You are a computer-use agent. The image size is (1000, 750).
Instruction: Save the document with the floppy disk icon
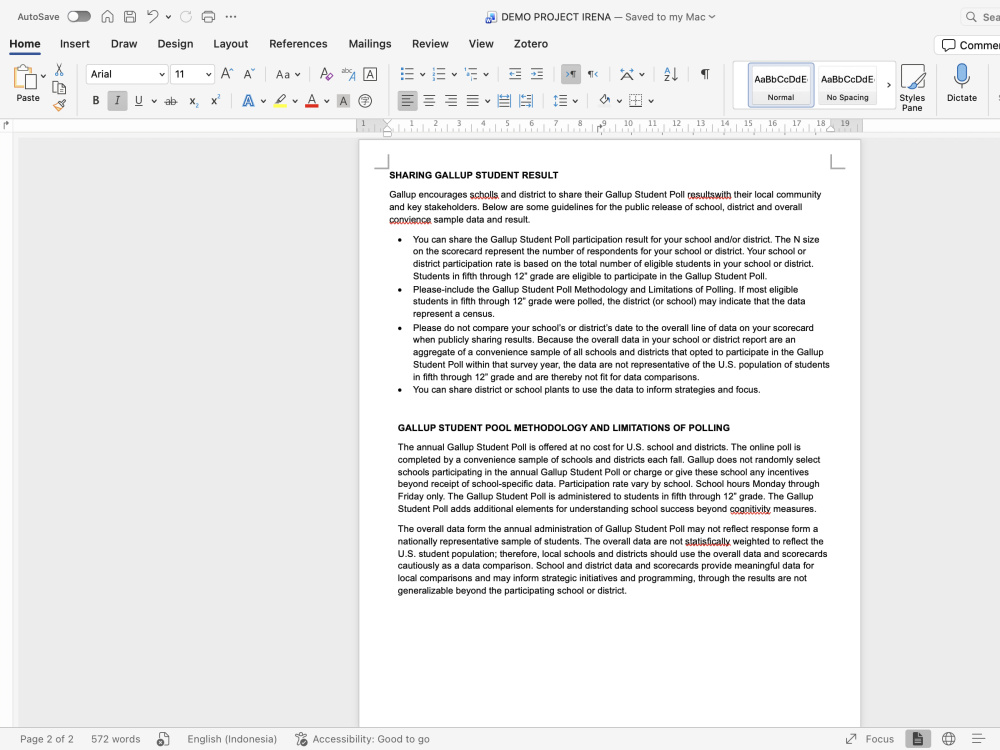pos(129,17)
